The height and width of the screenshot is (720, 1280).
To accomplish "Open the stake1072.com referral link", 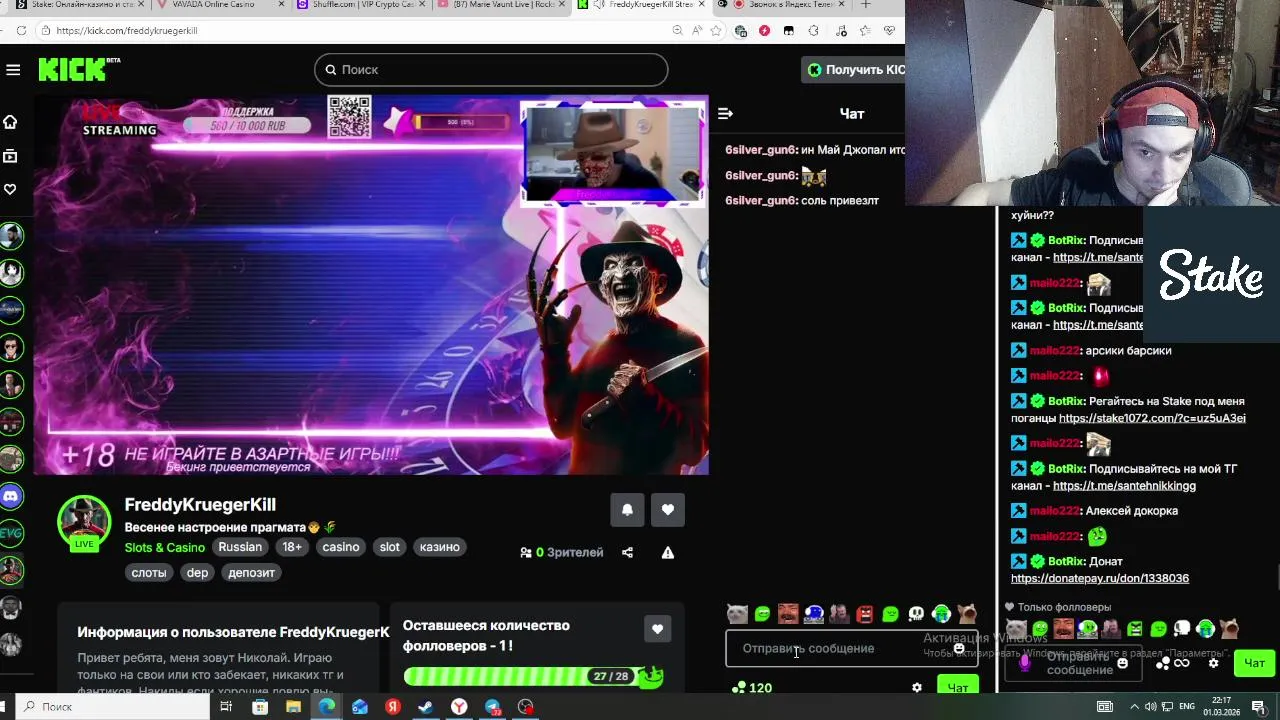I will pyautogui.click(x=1152, y=418).
